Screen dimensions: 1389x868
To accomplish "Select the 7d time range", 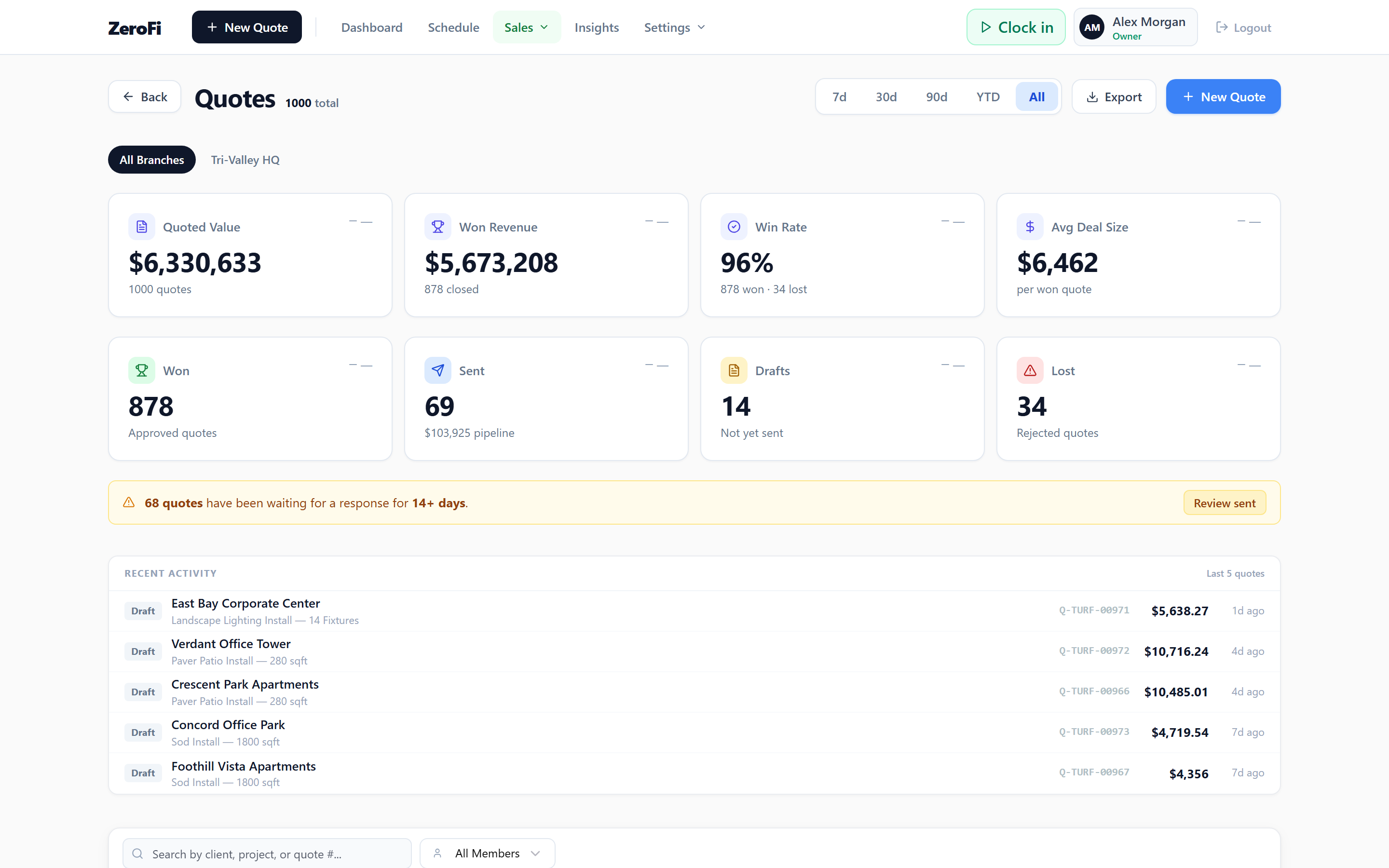I will coord(839,97).
